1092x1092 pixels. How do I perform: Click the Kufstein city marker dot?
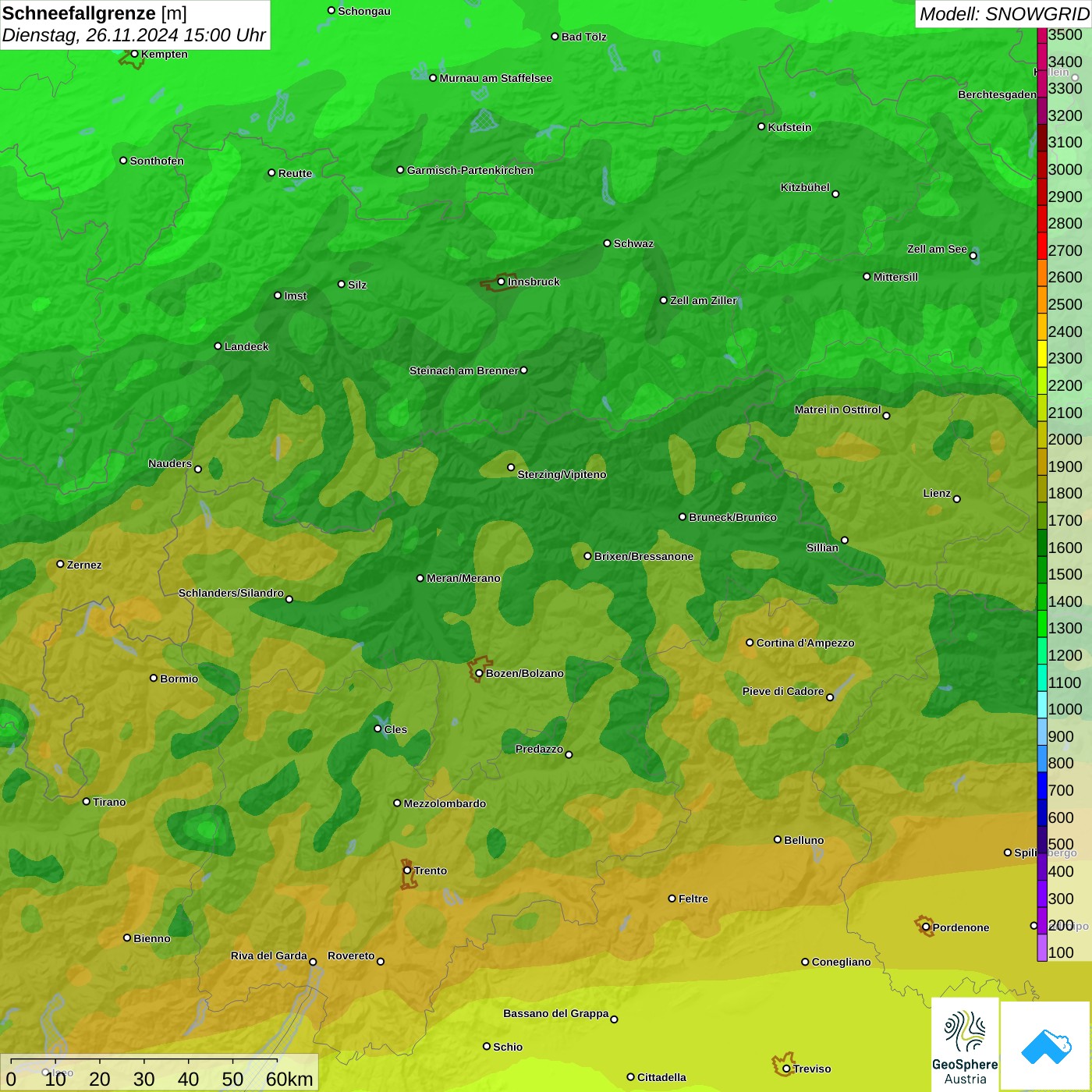761,126
